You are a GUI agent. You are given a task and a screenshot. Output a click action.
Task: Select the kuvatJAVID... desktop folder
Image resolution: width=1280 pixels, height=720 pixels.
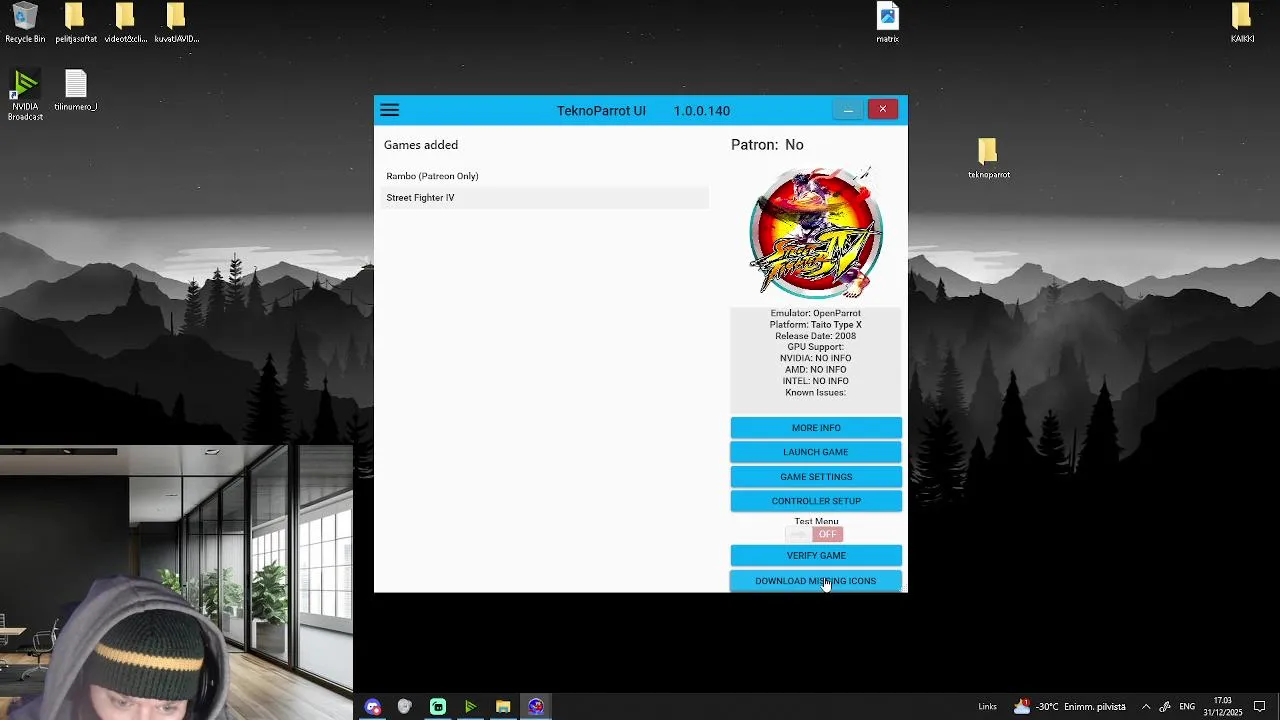[177, 24]
